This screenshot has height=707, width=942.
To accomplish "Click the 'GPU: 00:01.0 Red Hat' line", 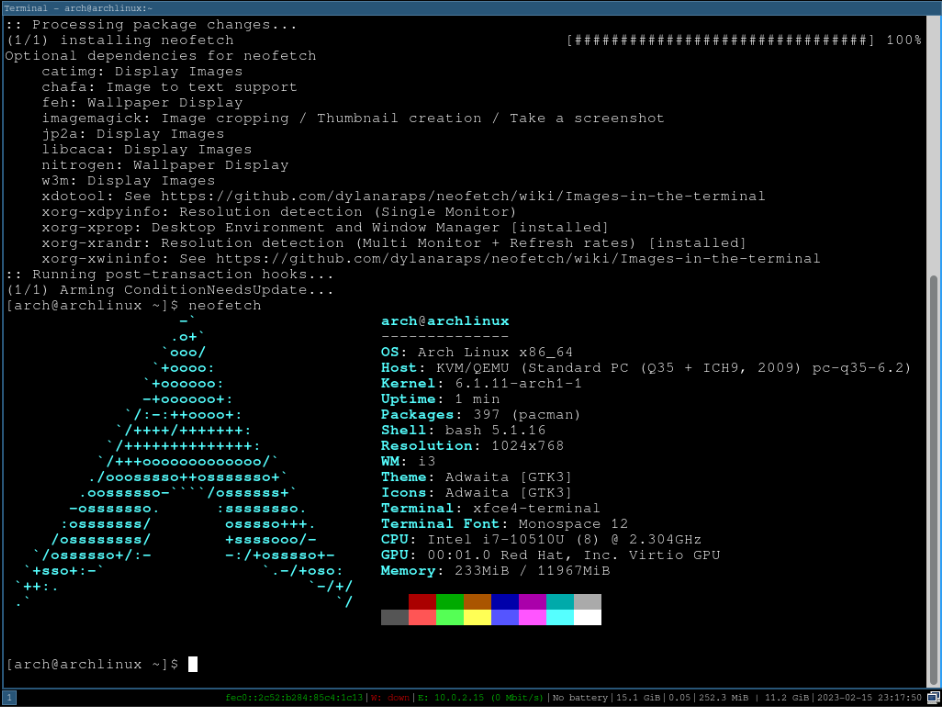I will [550, 556].
